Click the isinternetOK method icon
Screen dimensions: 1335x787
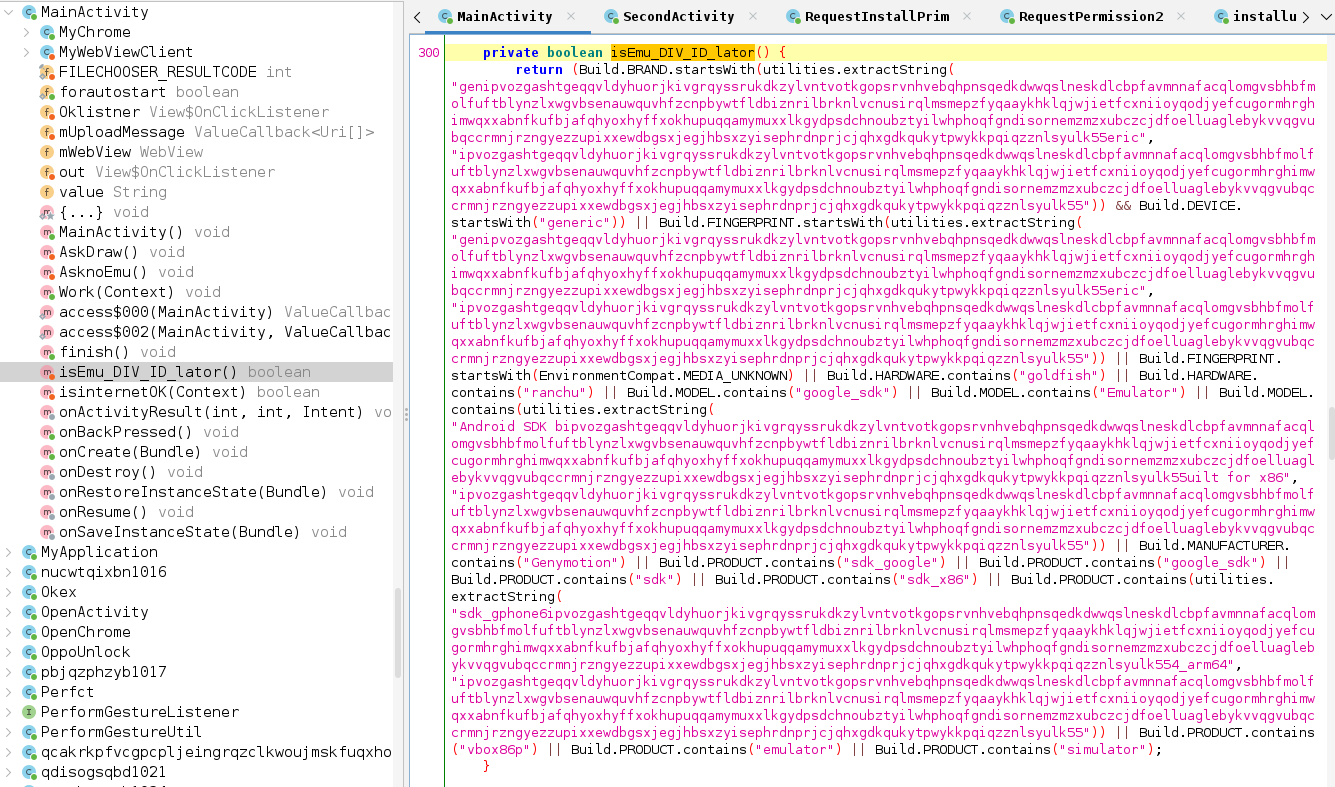coord(46,392)
